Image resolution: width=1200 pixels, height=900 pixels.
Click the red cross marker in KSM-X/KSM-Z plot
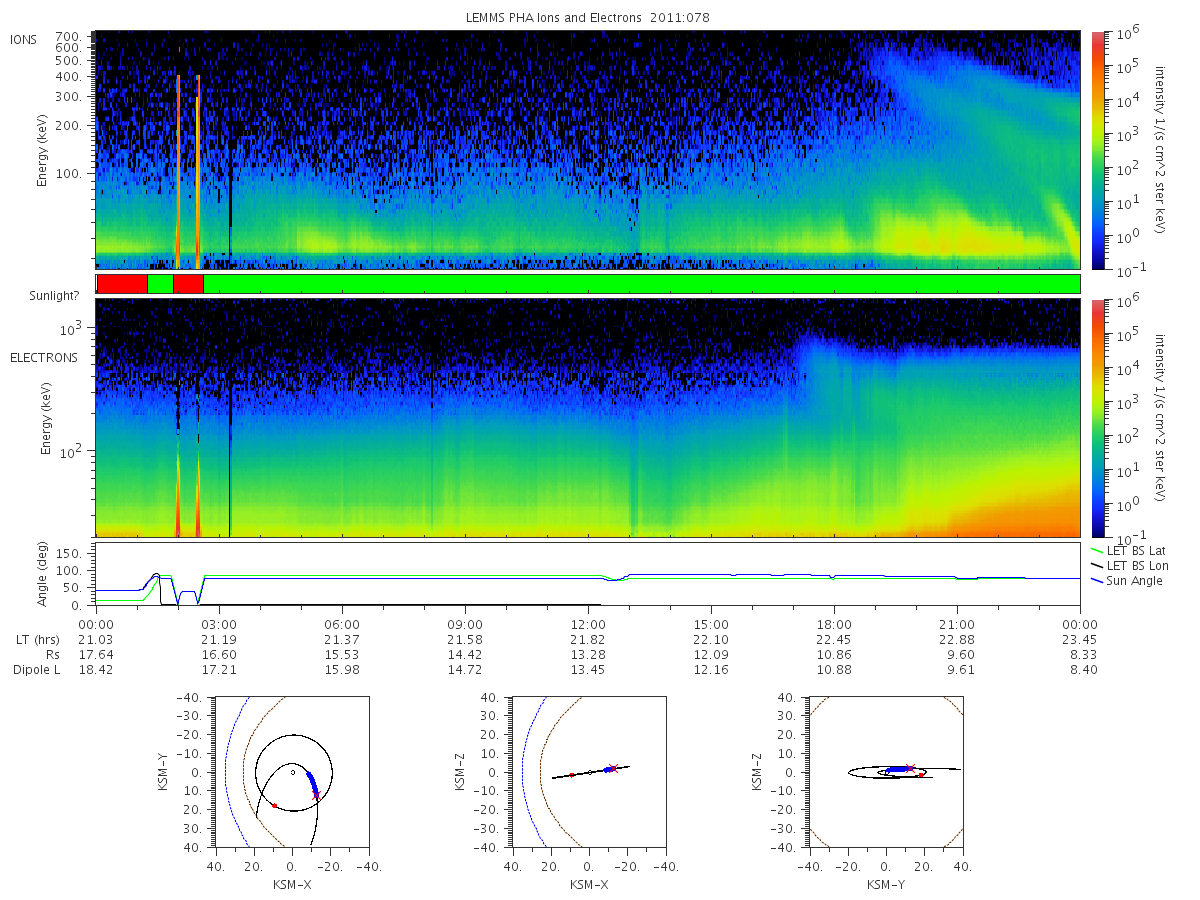click(613, 767)
